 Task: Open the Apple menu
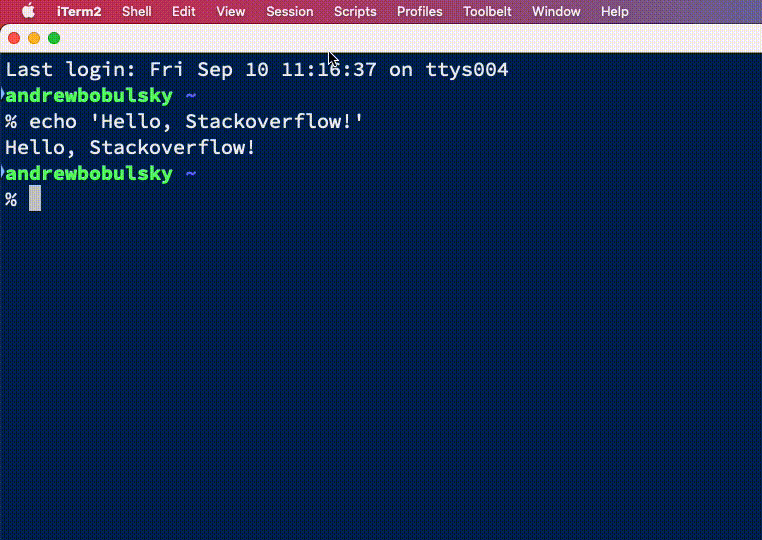pos(28,11)
